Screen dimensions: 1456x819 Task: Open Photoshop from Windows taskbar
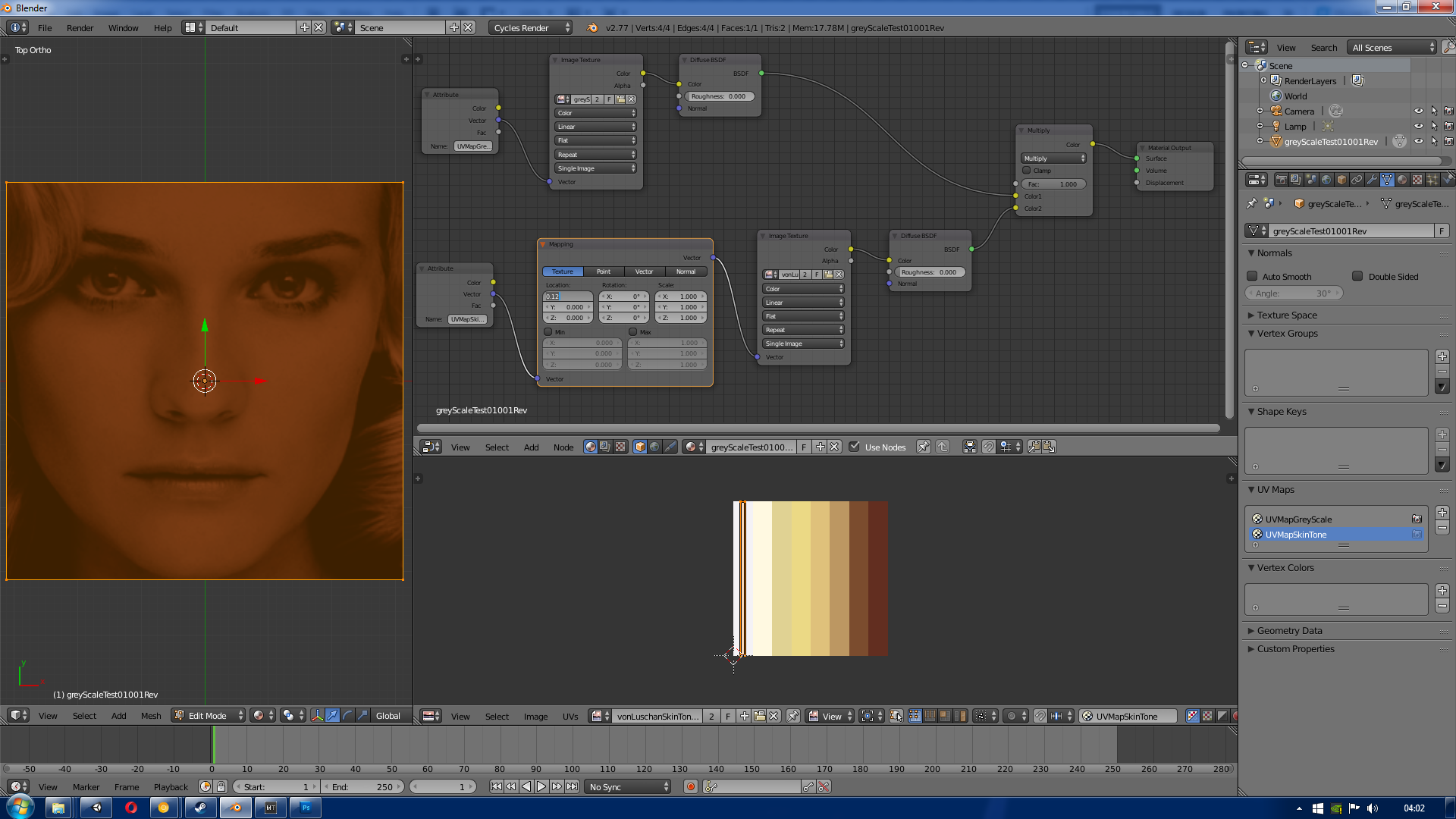pyautogui.click(x=306, y=808)
